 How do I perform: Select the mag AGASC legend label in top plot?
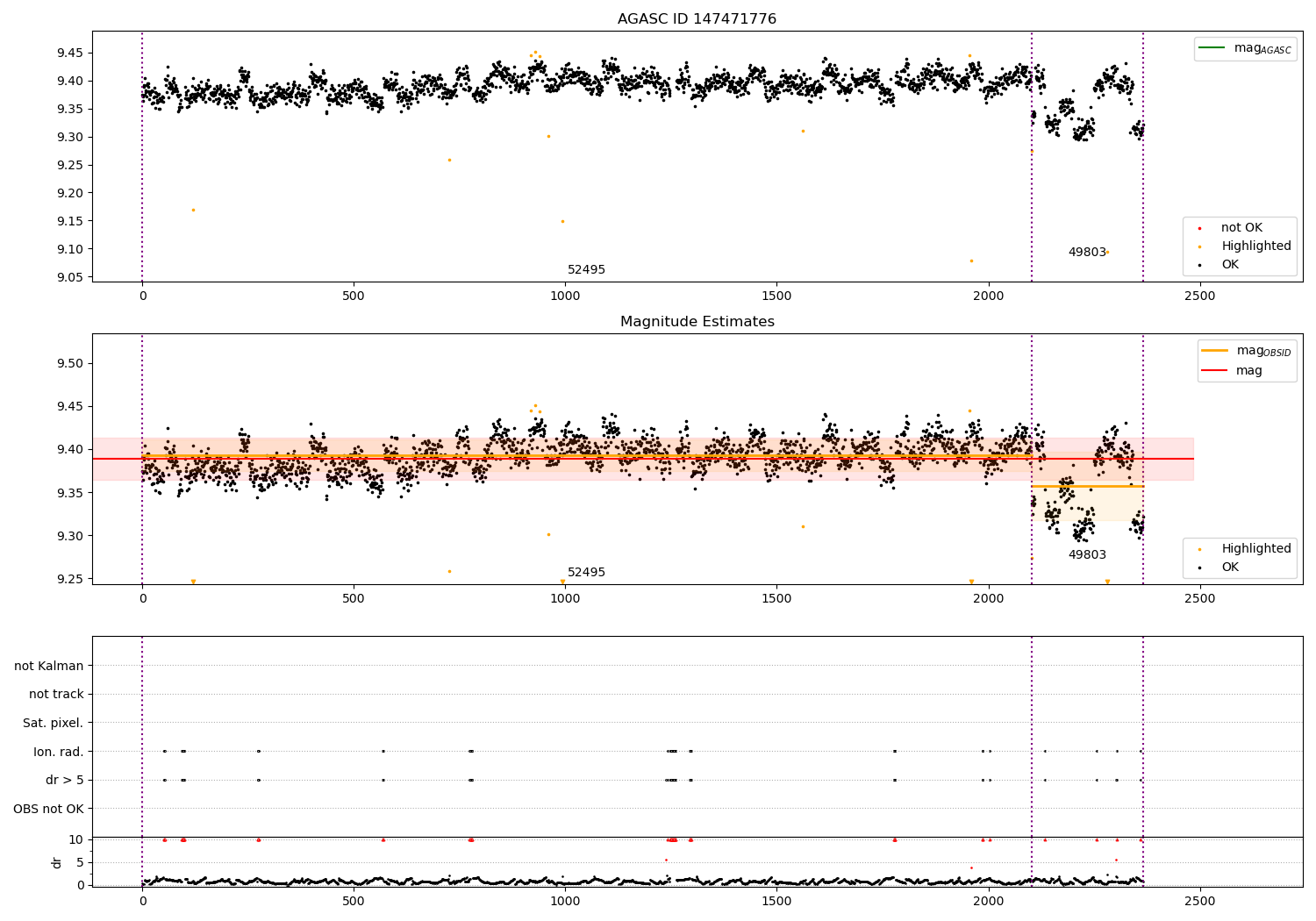tap(1262, 48)
